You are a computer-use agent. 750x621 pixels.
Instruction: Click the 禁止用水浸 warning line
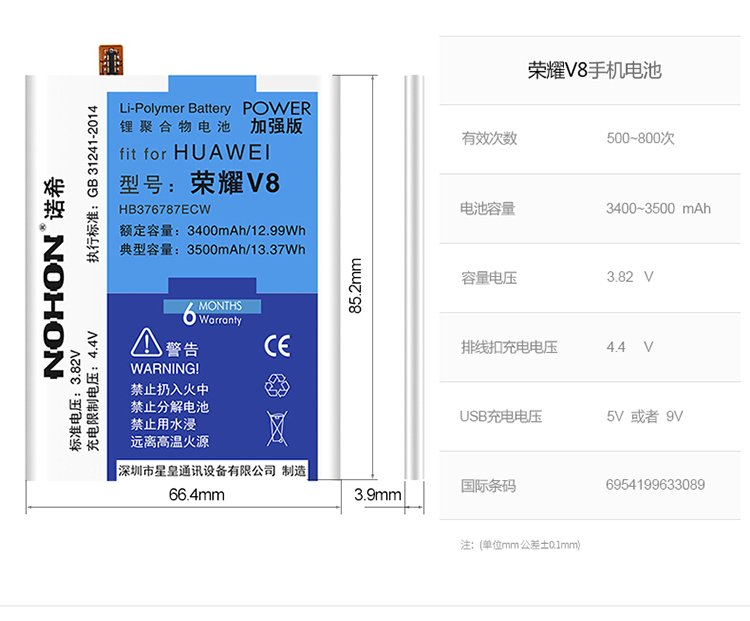pos(163,424)
